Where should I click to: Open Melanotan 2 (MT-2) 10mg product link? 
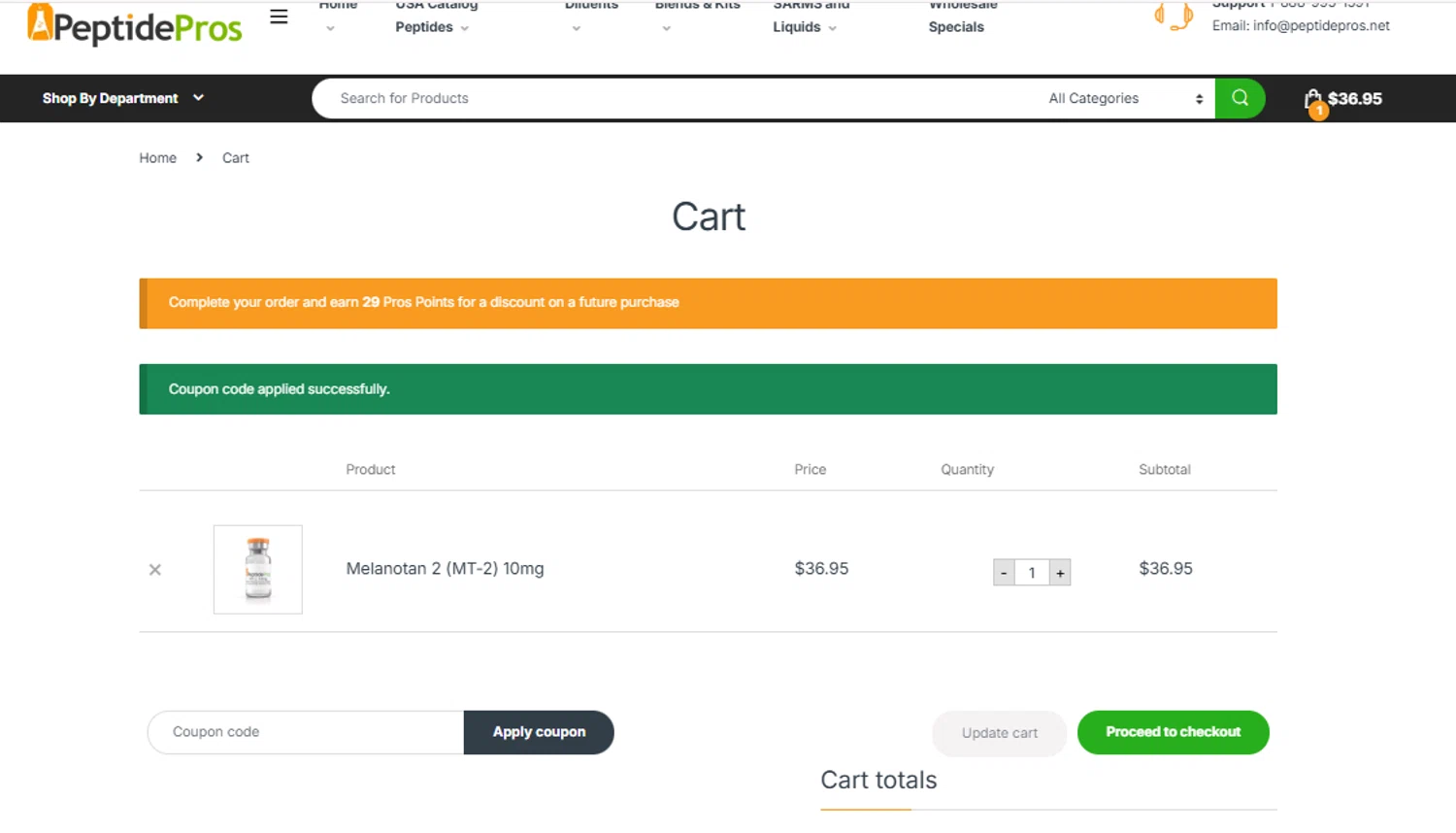(445, 569)
